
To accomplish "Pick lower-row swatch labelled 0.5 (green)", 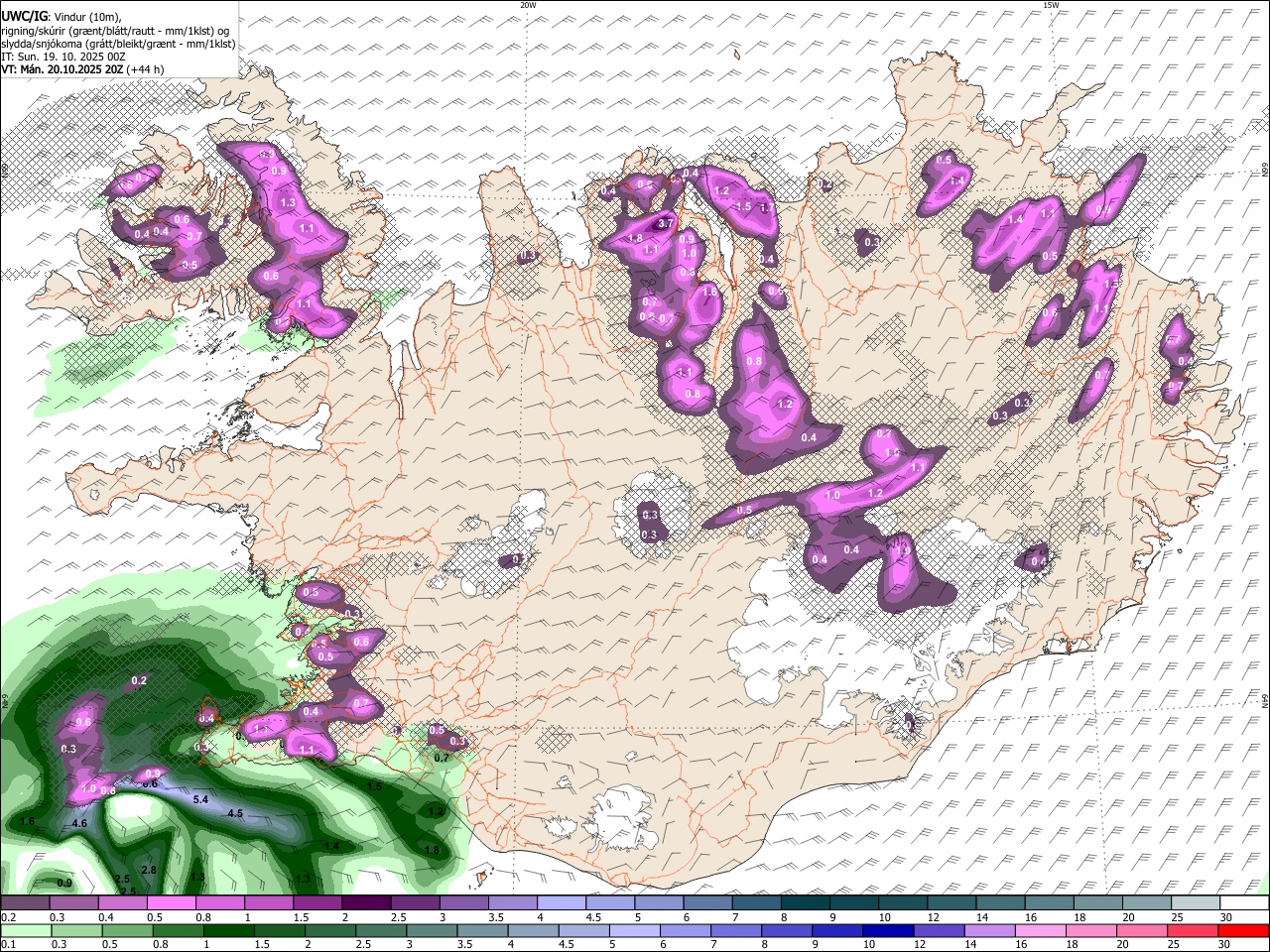I will [128, 930].
